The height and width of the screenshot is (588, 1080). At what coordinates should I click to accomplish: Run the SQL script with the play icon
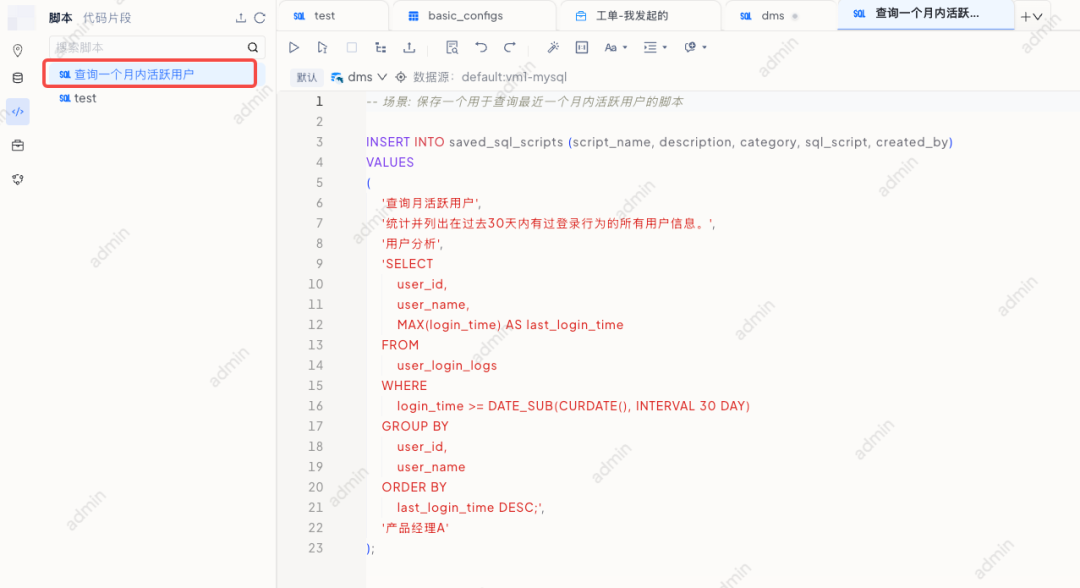[x=294, y=48]
